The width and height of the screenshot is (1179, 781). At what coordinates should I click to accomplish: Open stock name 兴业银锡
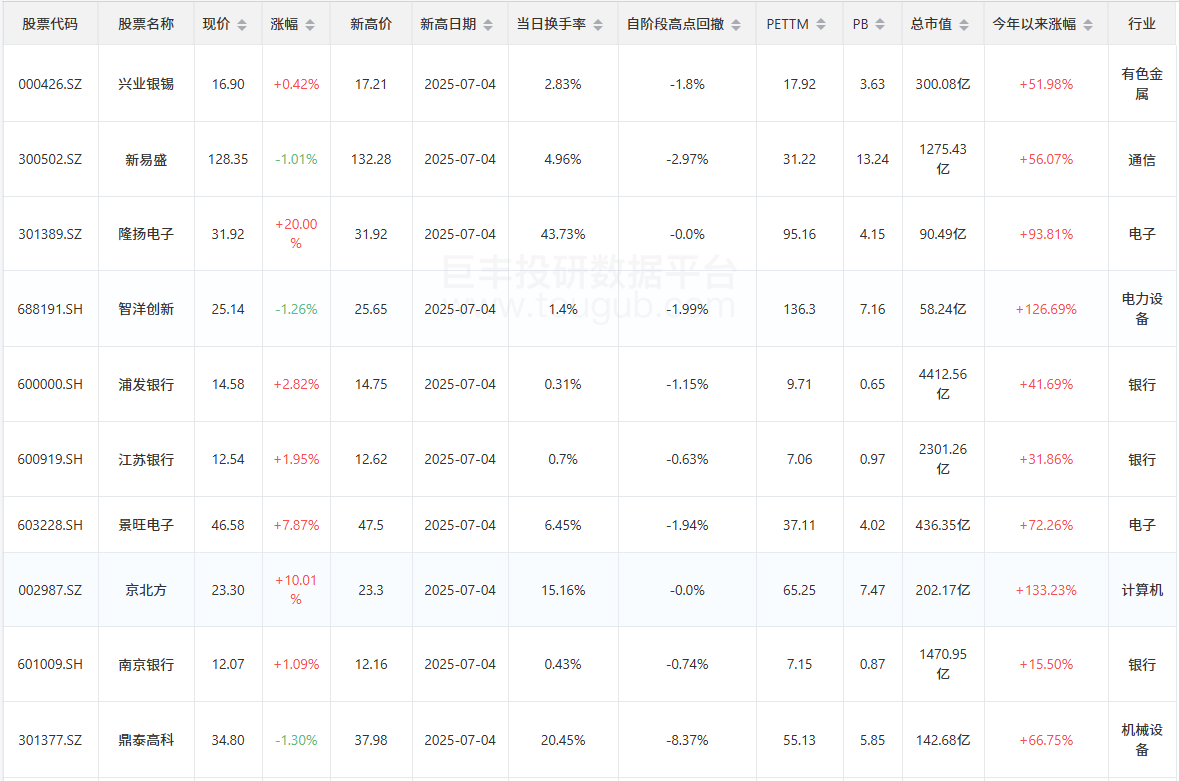click(146, 84)
